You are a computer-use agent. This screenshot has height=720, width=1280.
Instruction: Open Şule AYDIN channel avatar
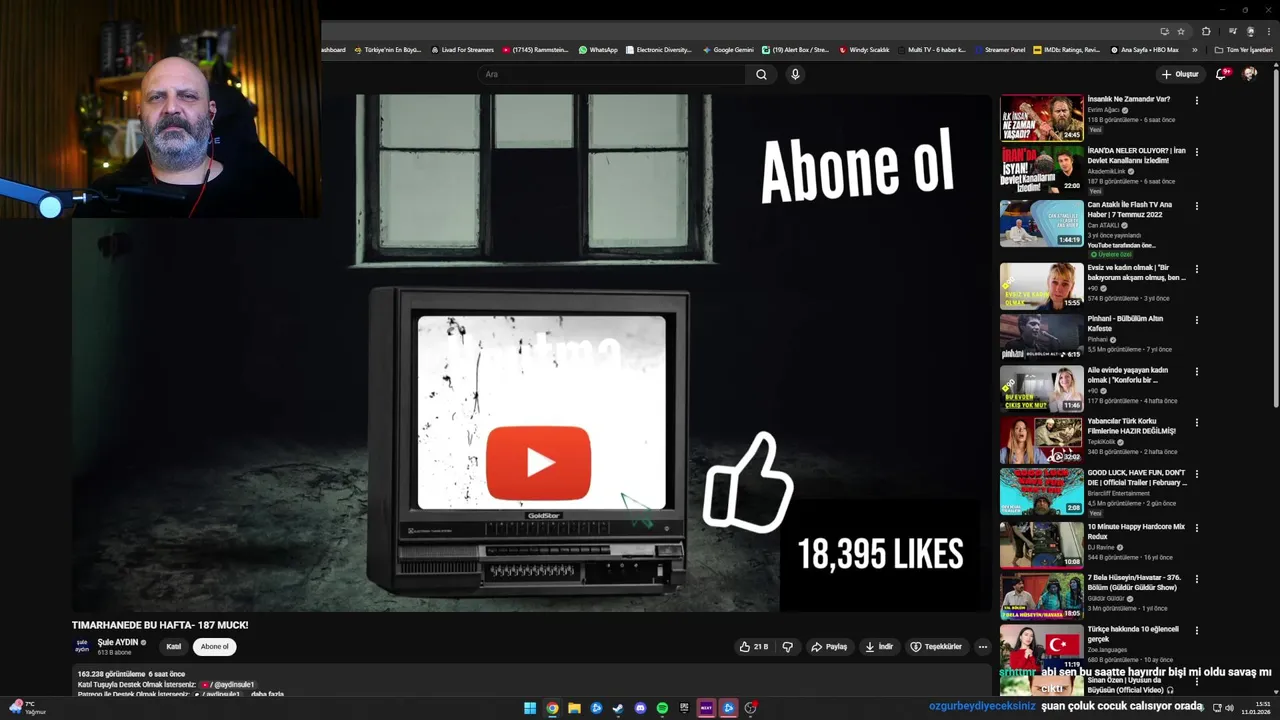pos(82,647)
